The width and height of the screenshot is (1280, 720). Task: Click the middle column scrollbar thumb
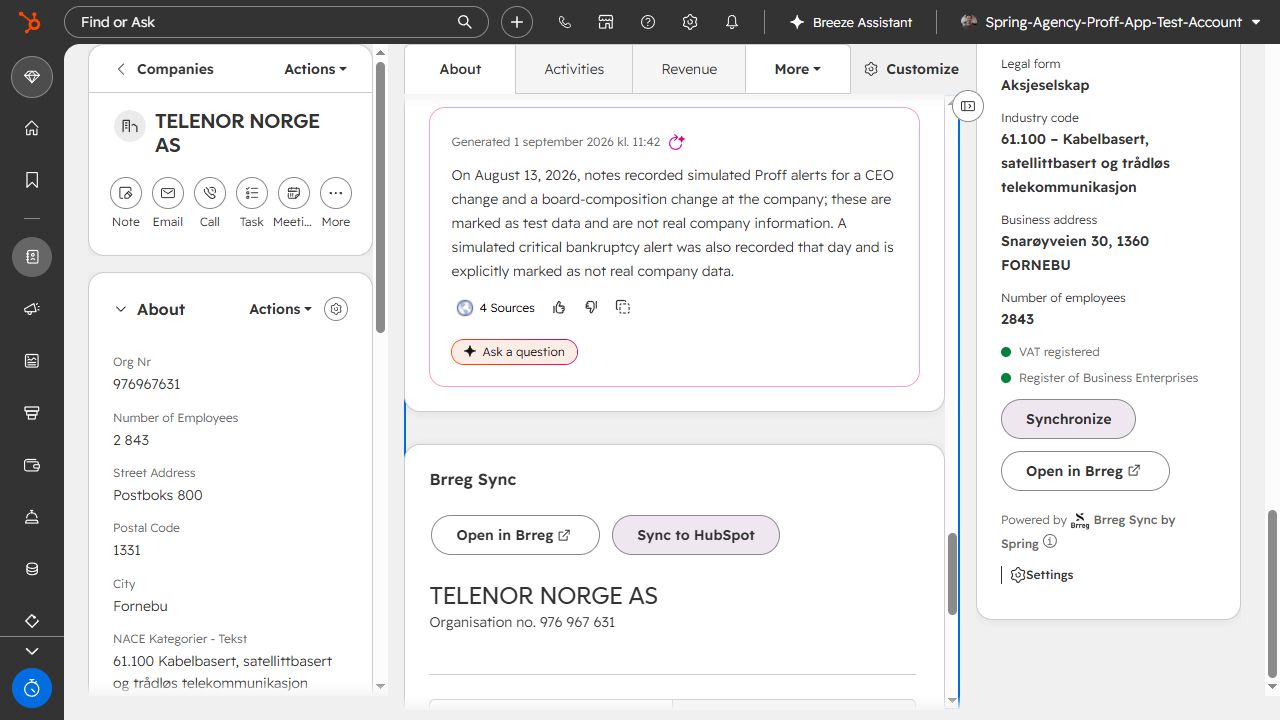coord(952,574)
